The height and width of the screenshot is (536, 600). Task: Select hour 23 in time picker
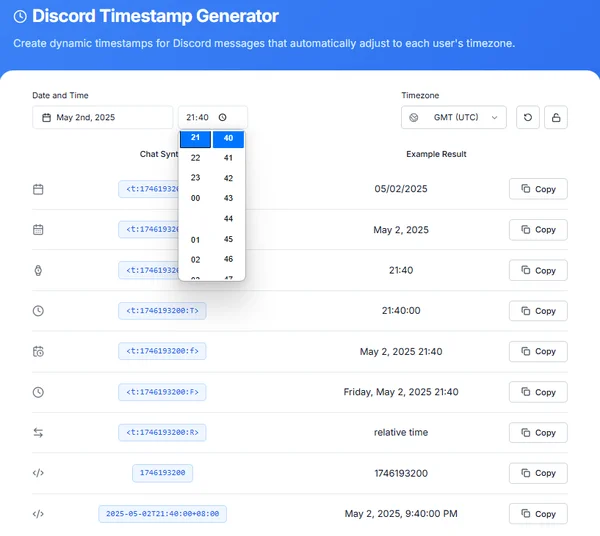point(196,178)
